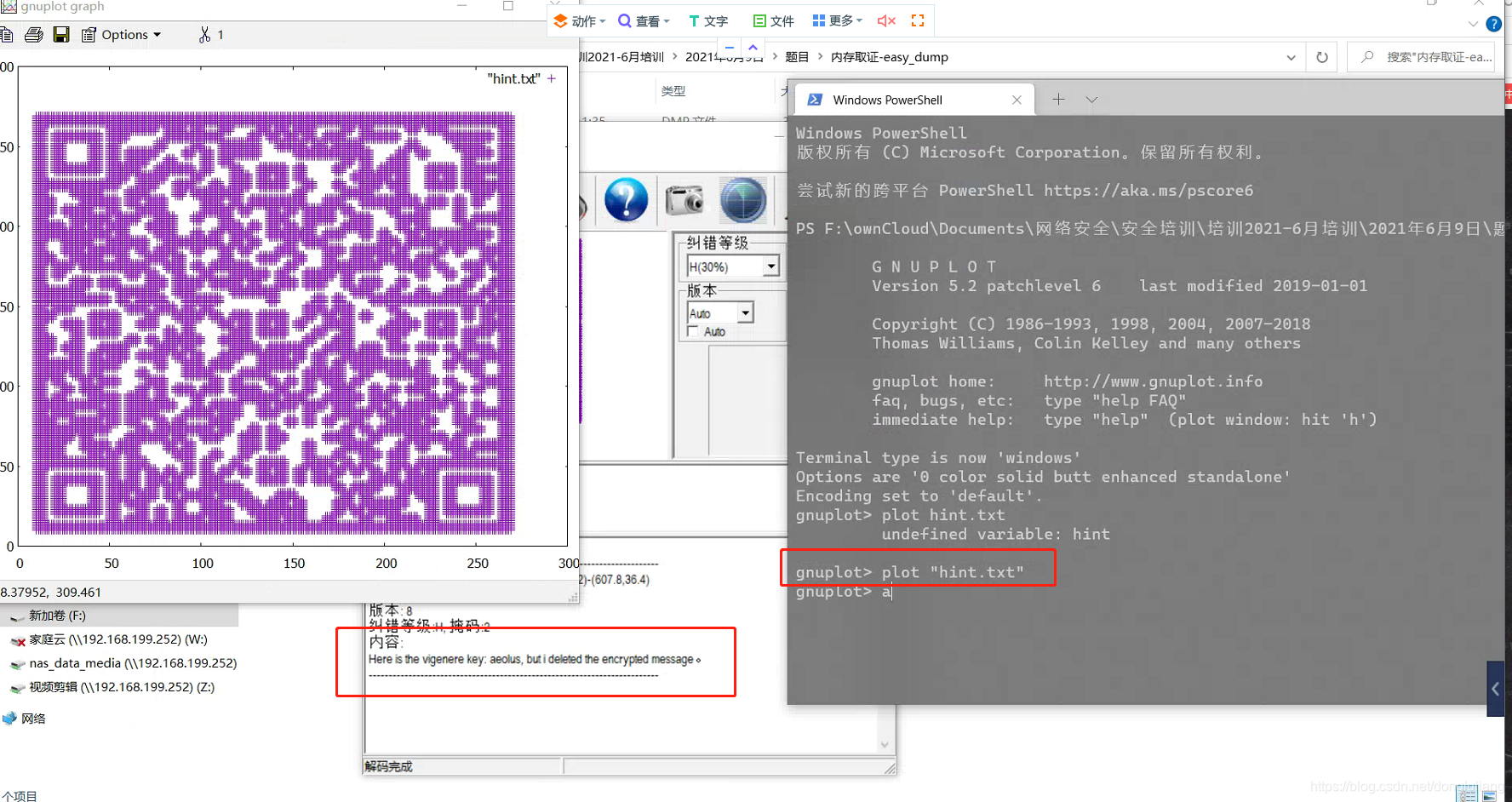Image resolution: width=1512 pixels, height=802 pixels.
Task: Click the gnuplot coordinates status readout
Action: [51, 592]
